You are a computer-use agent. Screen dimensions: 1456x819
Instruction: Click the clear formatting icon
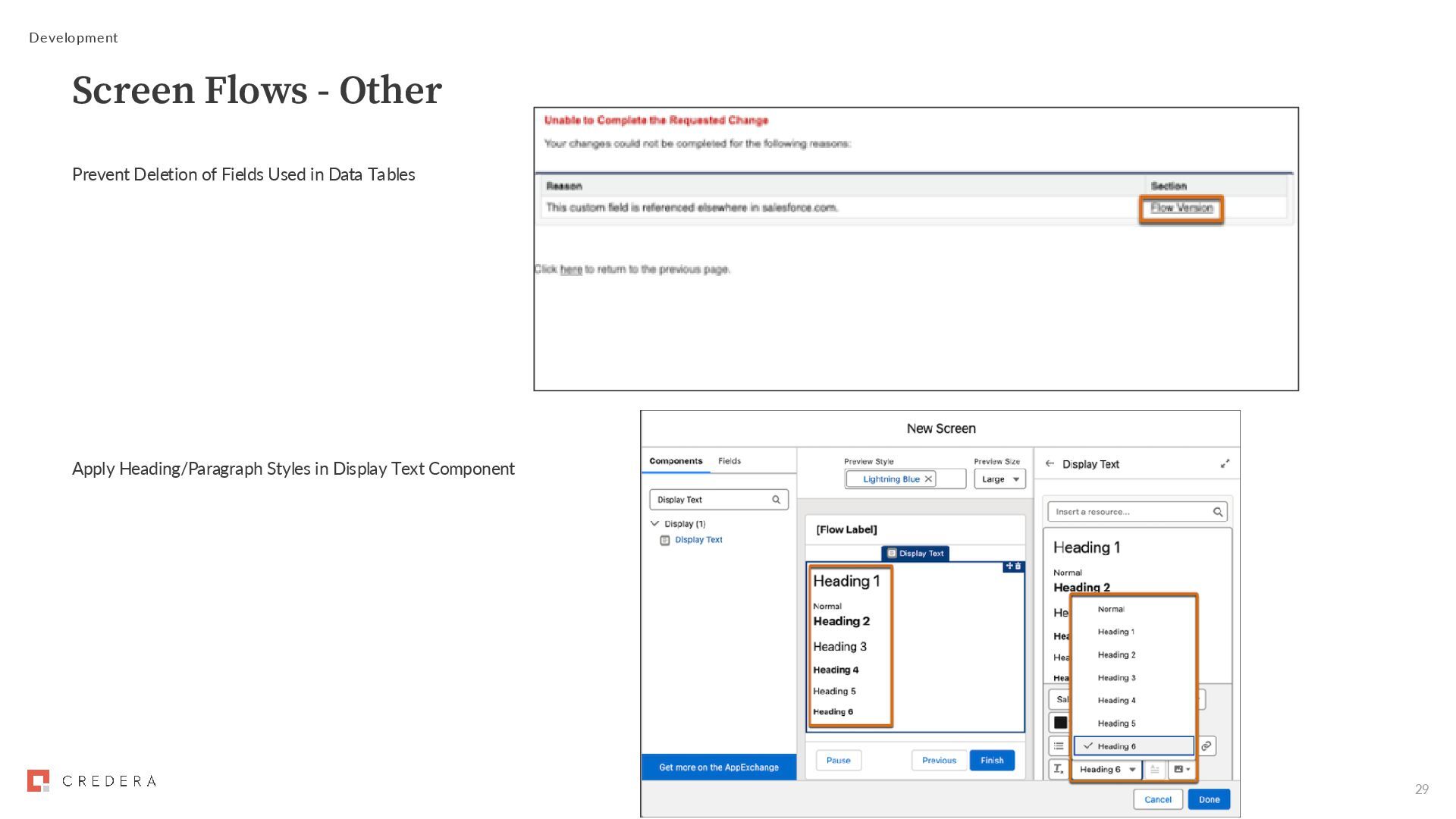tap(1059, 769)
